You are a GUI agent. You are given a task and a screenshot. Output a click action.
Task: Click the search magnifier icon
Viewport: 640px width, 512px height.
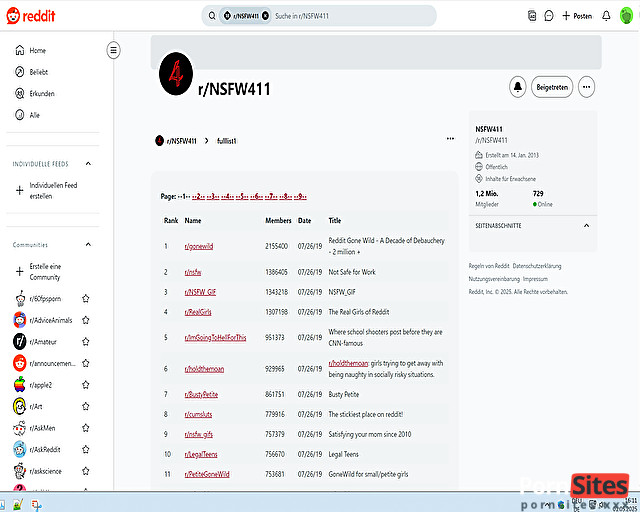pyautogui.click(x=212, y=16)
